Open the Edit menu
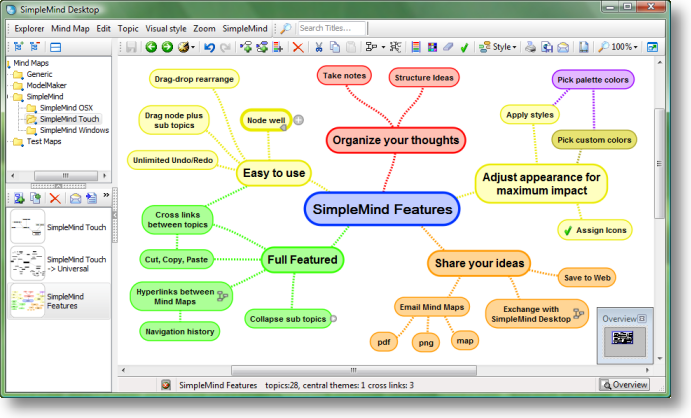The width and height of the screenshot is (691, 418). 104,29
